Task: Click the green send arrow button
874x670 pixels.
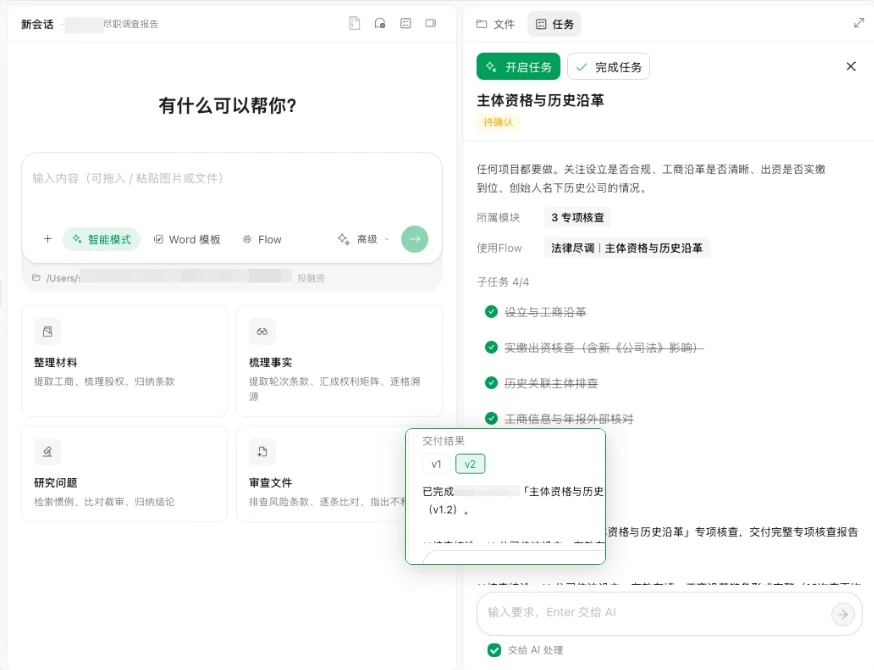Action: 415,239
